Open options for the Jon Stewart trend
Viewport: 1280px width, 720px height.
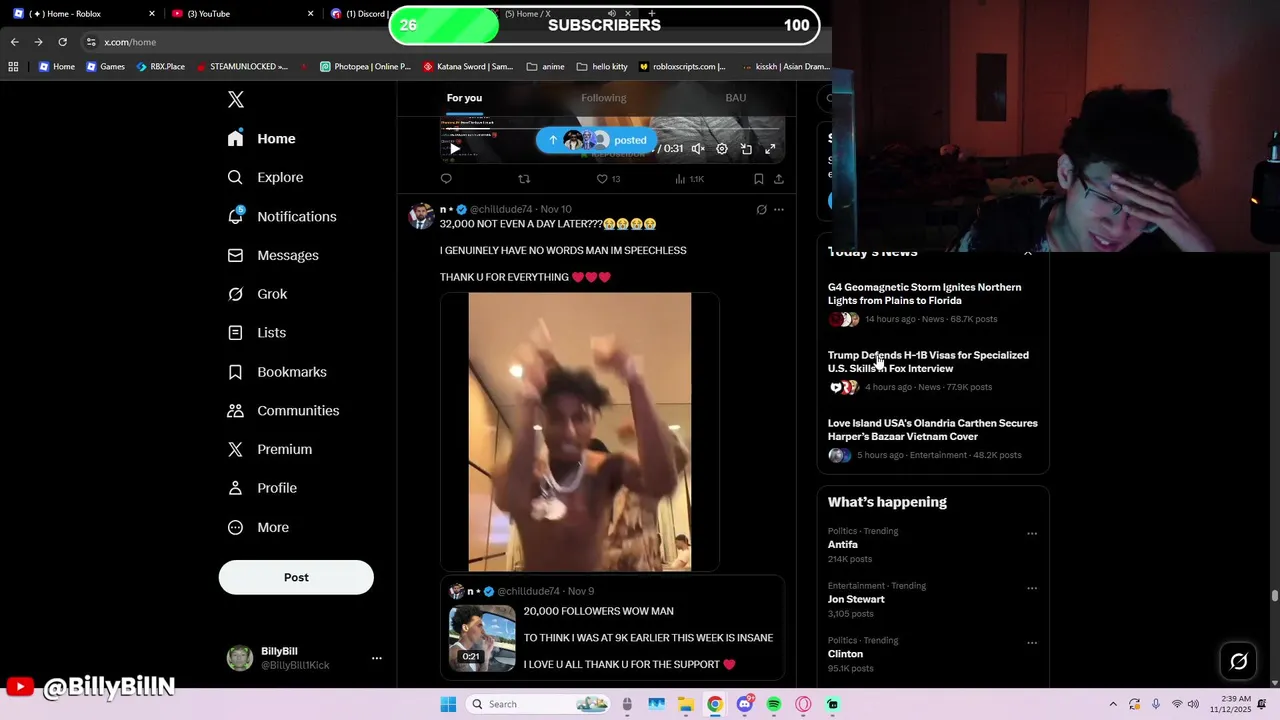1032,588
